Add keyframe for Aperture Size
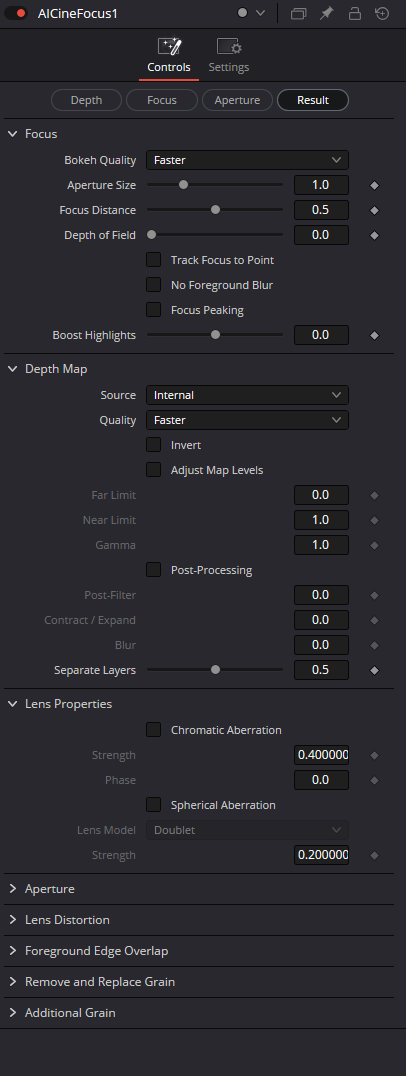Screen dimensions: 406x1076 374,185
